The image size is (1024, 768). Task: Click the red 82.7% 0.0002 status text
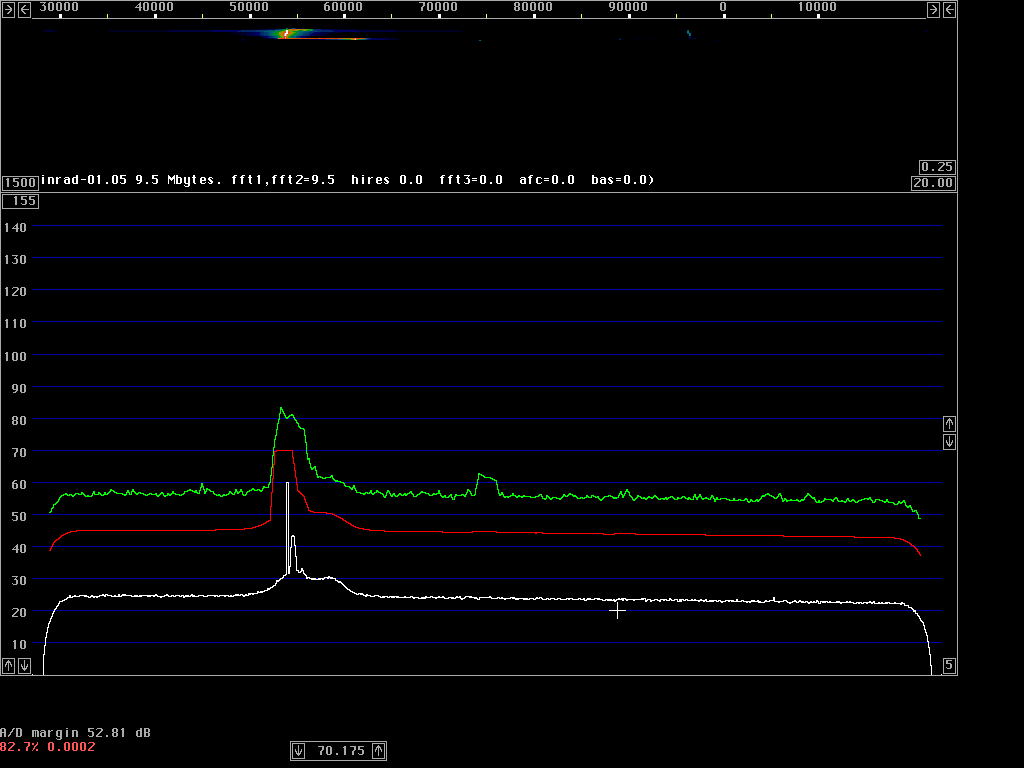(48, 747)
